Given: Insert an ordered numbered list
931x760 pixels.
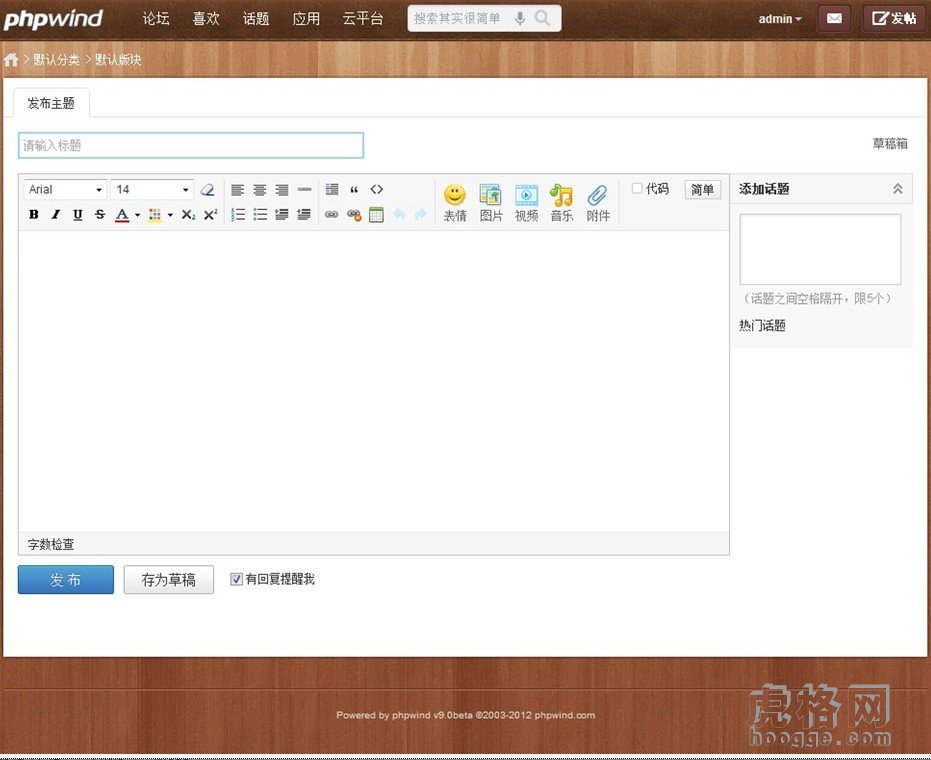Looking at the screenshot, I should pos(238,214).
